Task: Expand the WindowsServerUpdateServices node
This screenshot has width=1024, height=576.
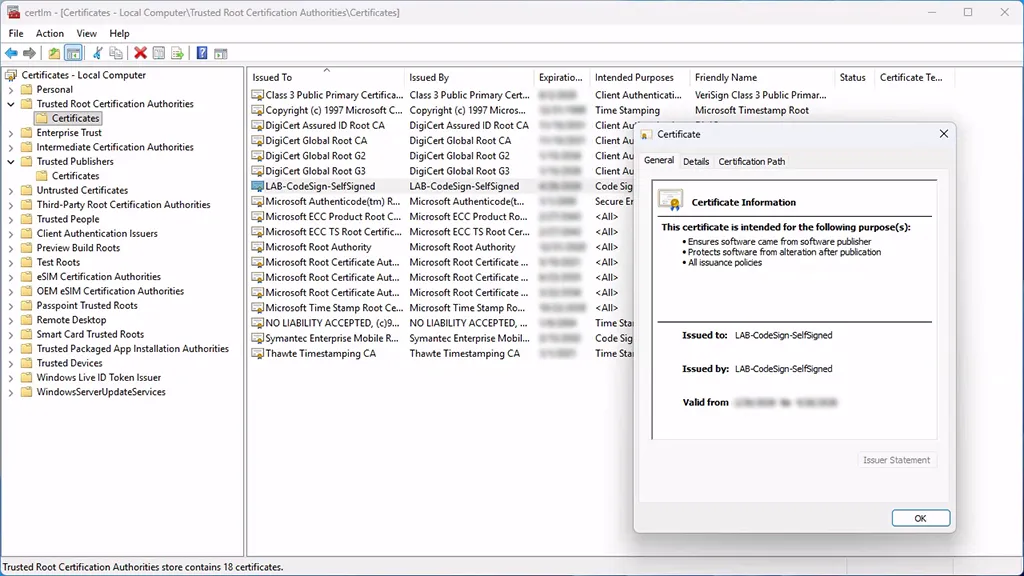Action: coord(10,392)
